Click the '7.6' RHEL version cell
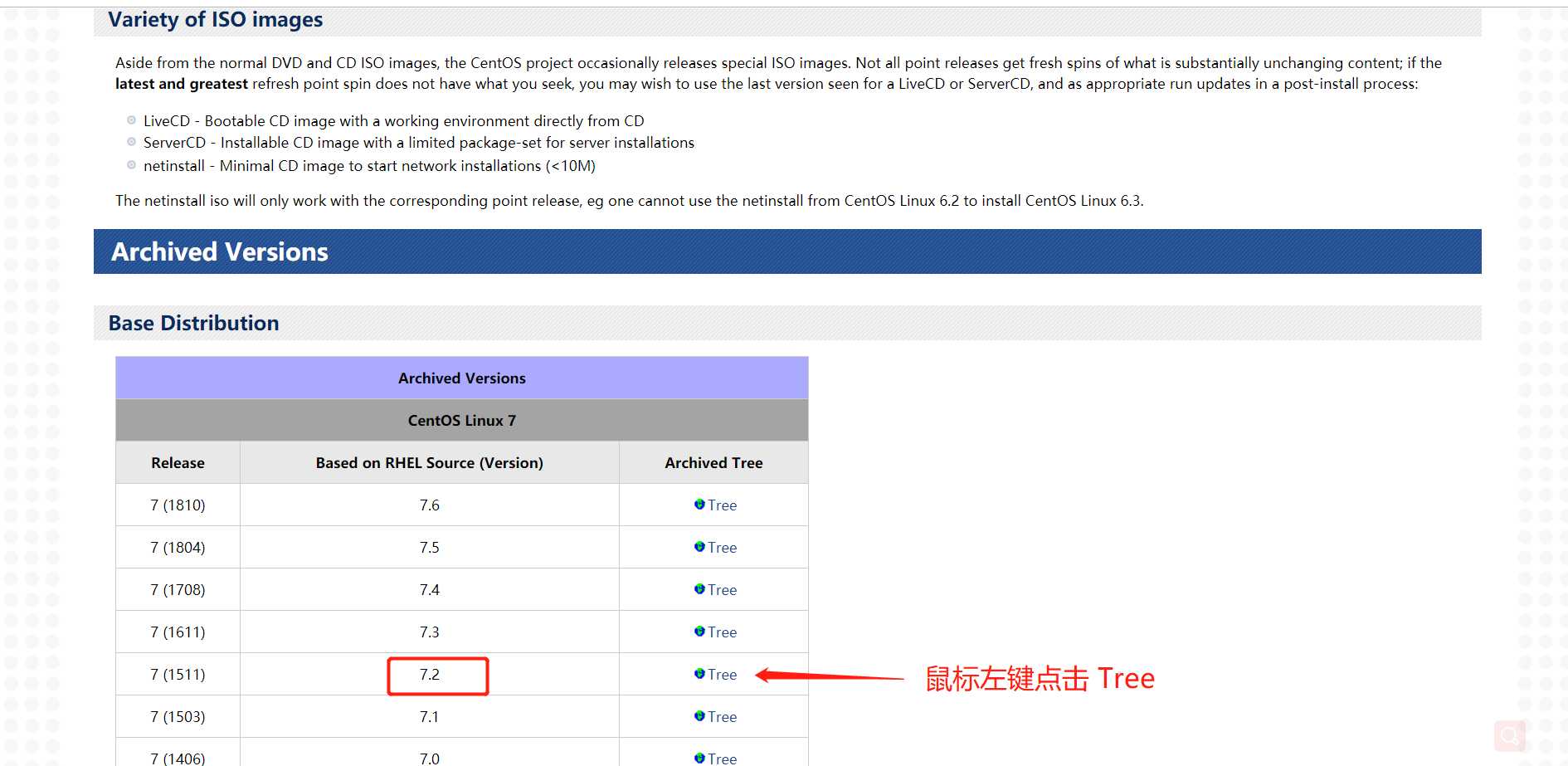The image size is (1568, 766). (x=430, y=505)
